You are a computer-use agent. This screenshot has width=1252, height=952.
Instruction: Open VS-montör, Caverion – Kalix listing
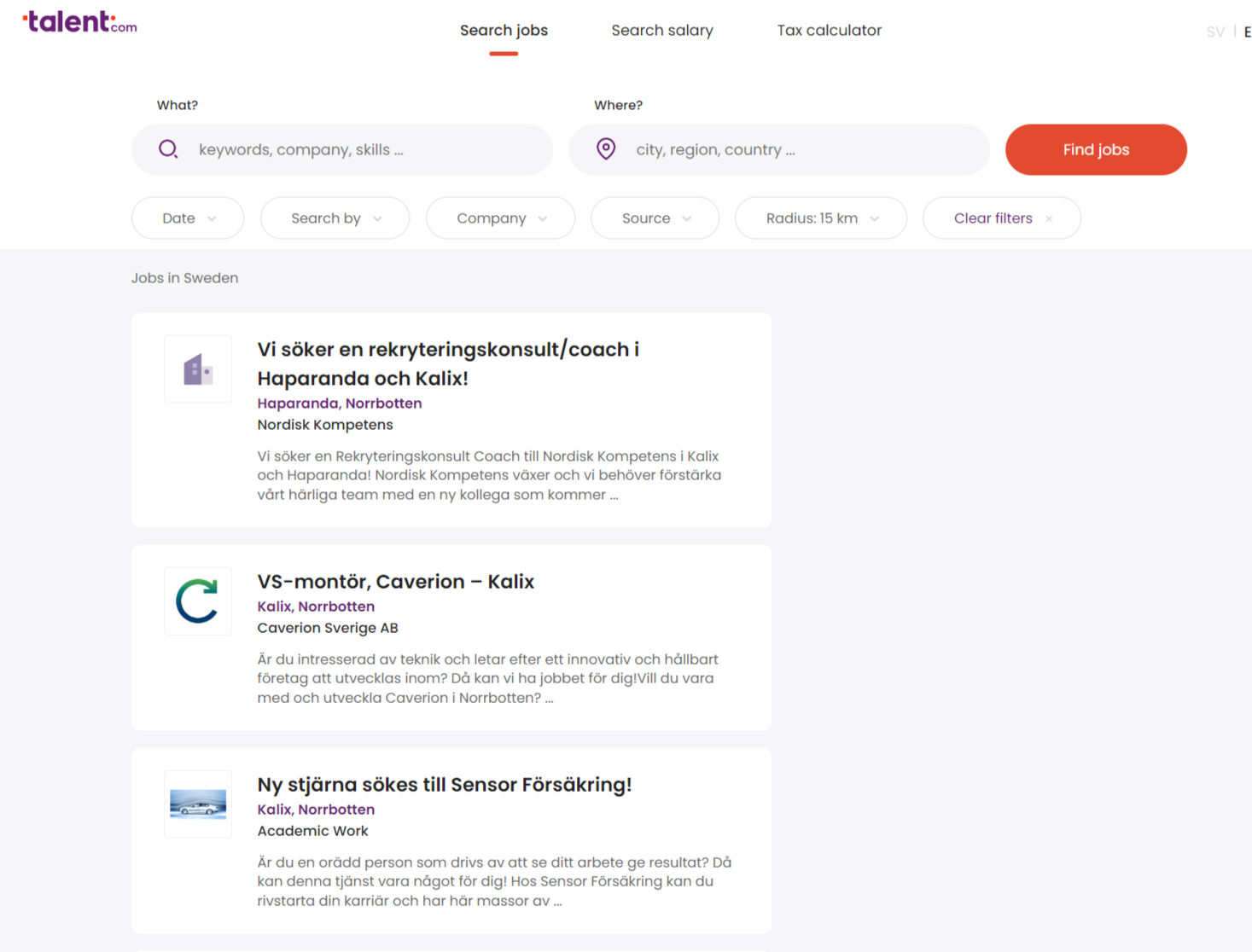coord(396,582)
